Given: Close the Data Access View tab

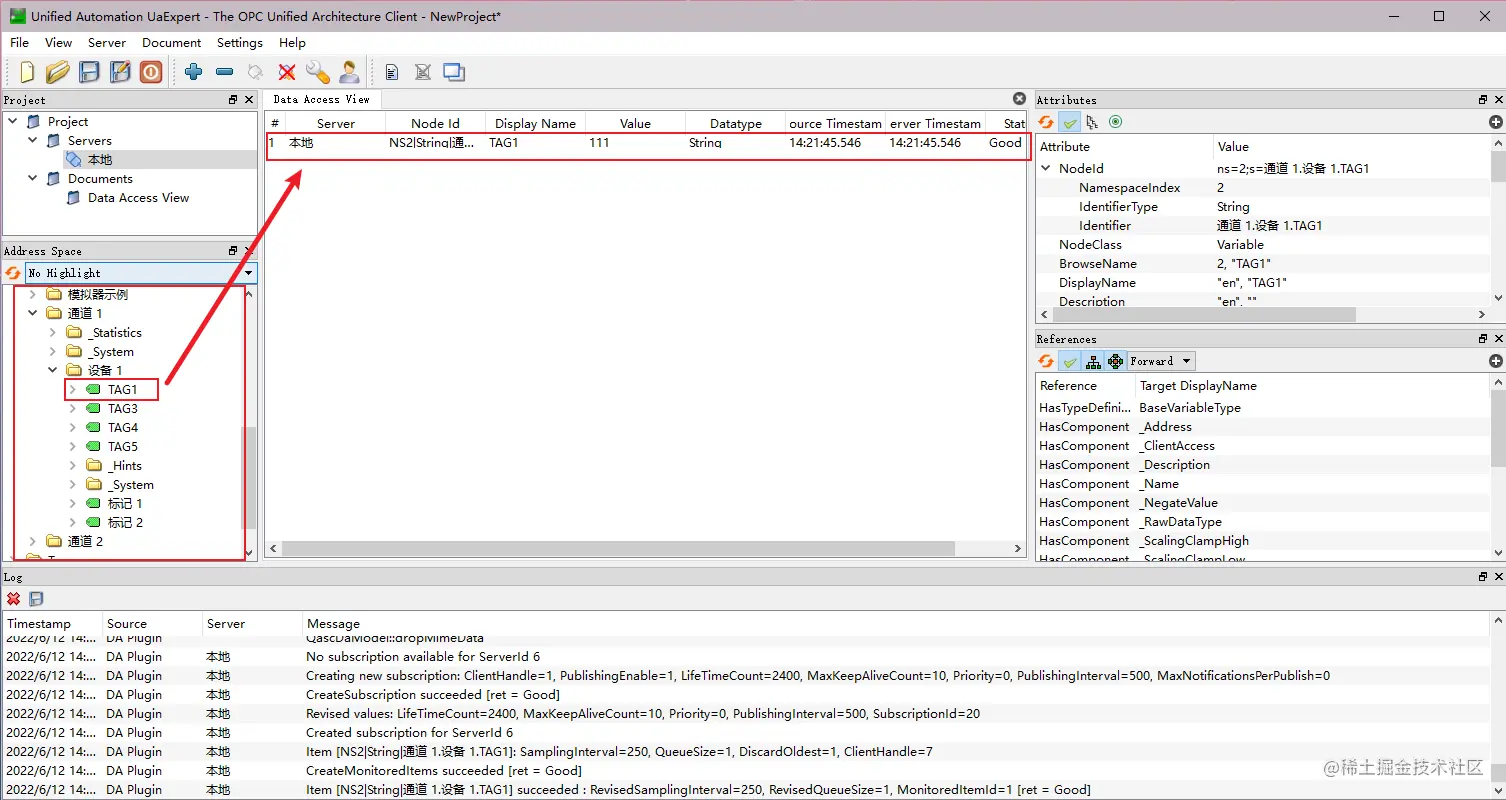Looking at the screenshot, I should click(x=1019, y=99).
